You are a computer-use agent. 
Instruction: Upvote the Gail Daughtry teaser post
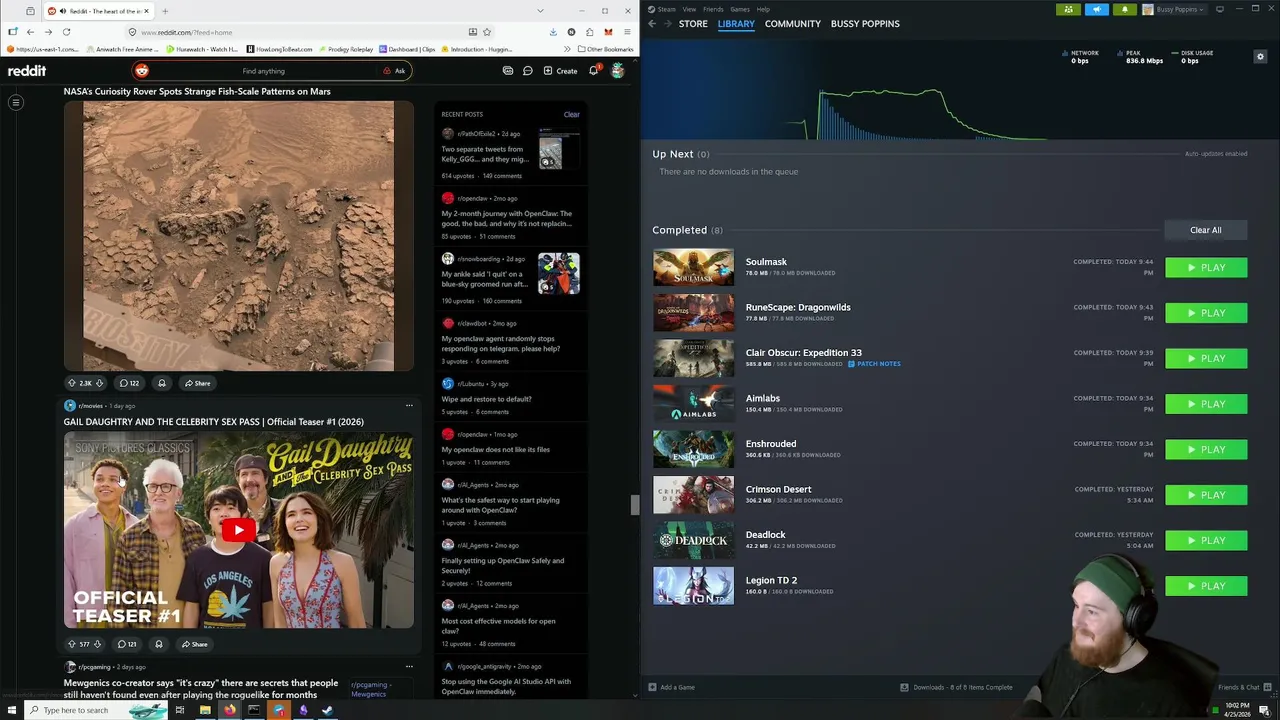(72, 644)
